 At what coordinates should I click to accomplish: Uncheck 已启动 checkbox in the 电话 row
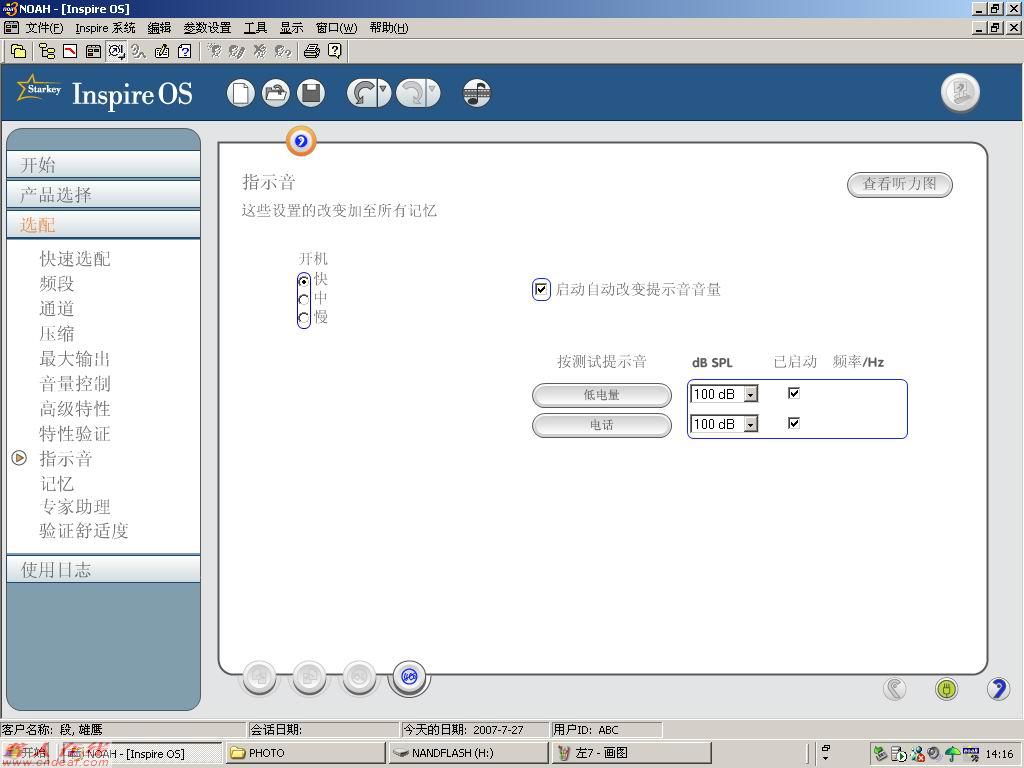pyautogui.click(x=794, y=423)
